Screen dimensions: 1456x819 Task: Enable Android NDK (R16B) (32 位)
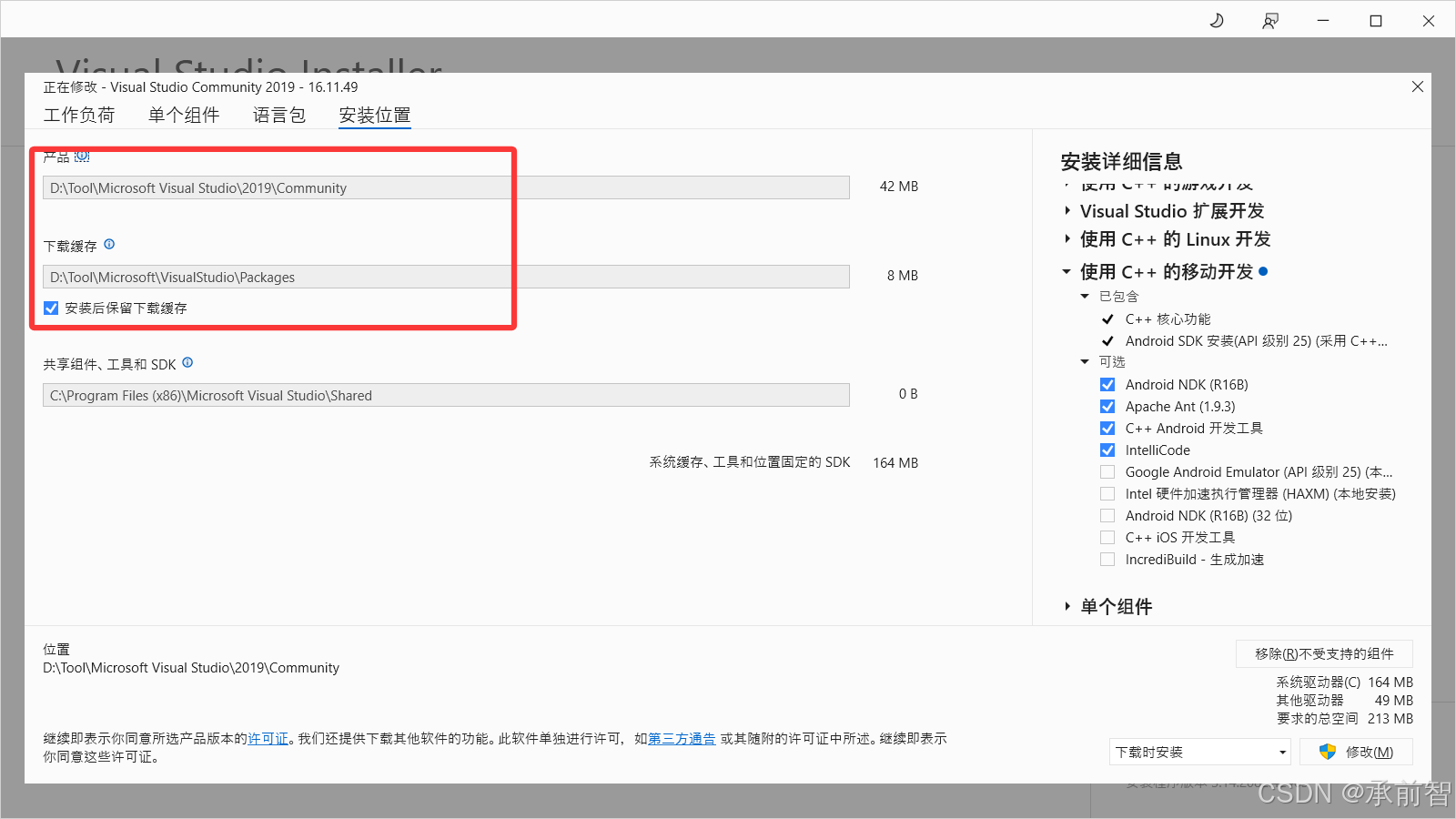point(1107,515)
